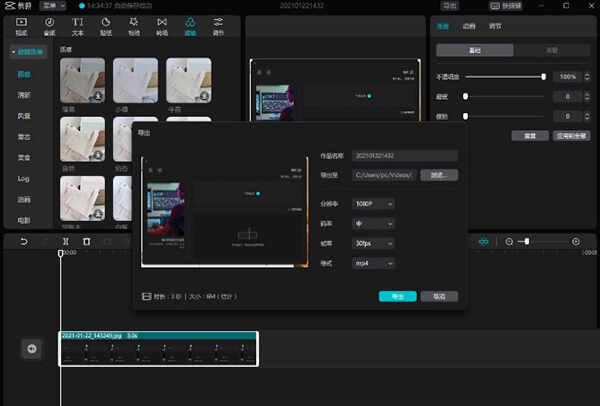Open the Adjustment panel icon
The width and height of the screenshot is (600, 406).
pos(218,26)
